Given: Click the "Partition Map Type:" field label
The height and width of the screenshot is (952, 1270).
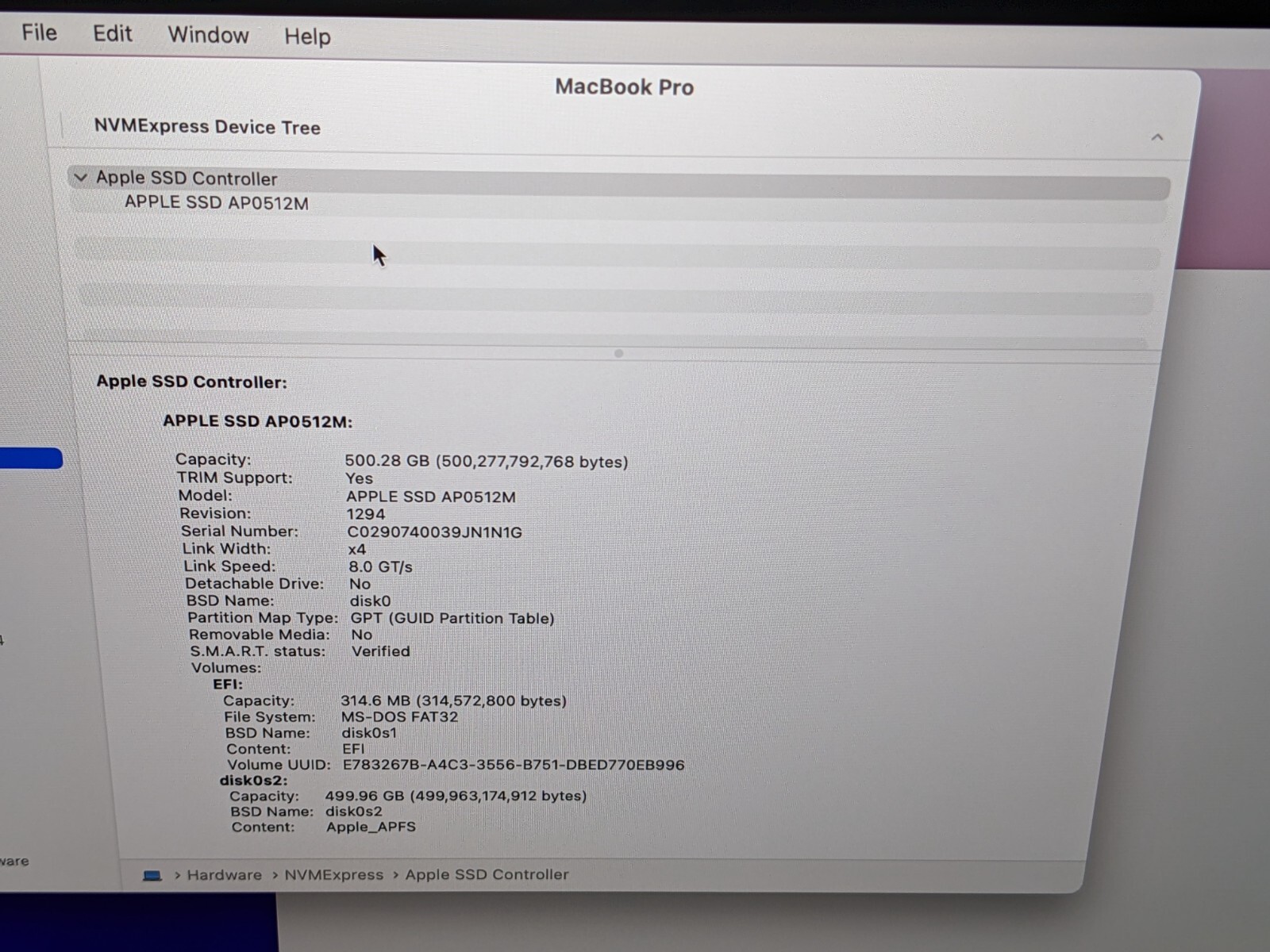Looking at the screenshot, I should click(263, 618).
